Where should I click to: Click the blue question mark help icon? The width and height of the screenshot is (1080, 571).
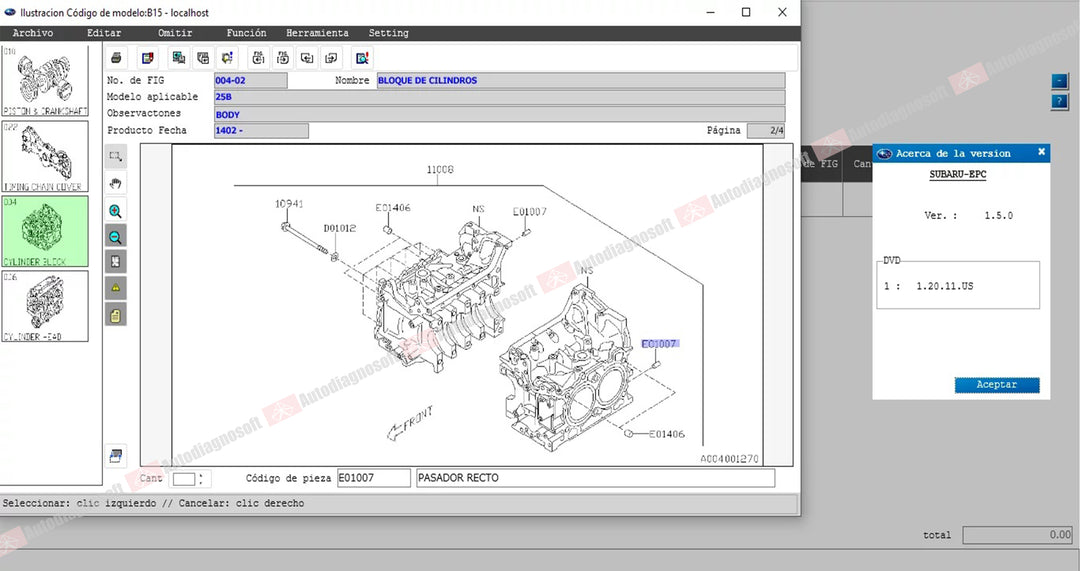pos(1059,102)
